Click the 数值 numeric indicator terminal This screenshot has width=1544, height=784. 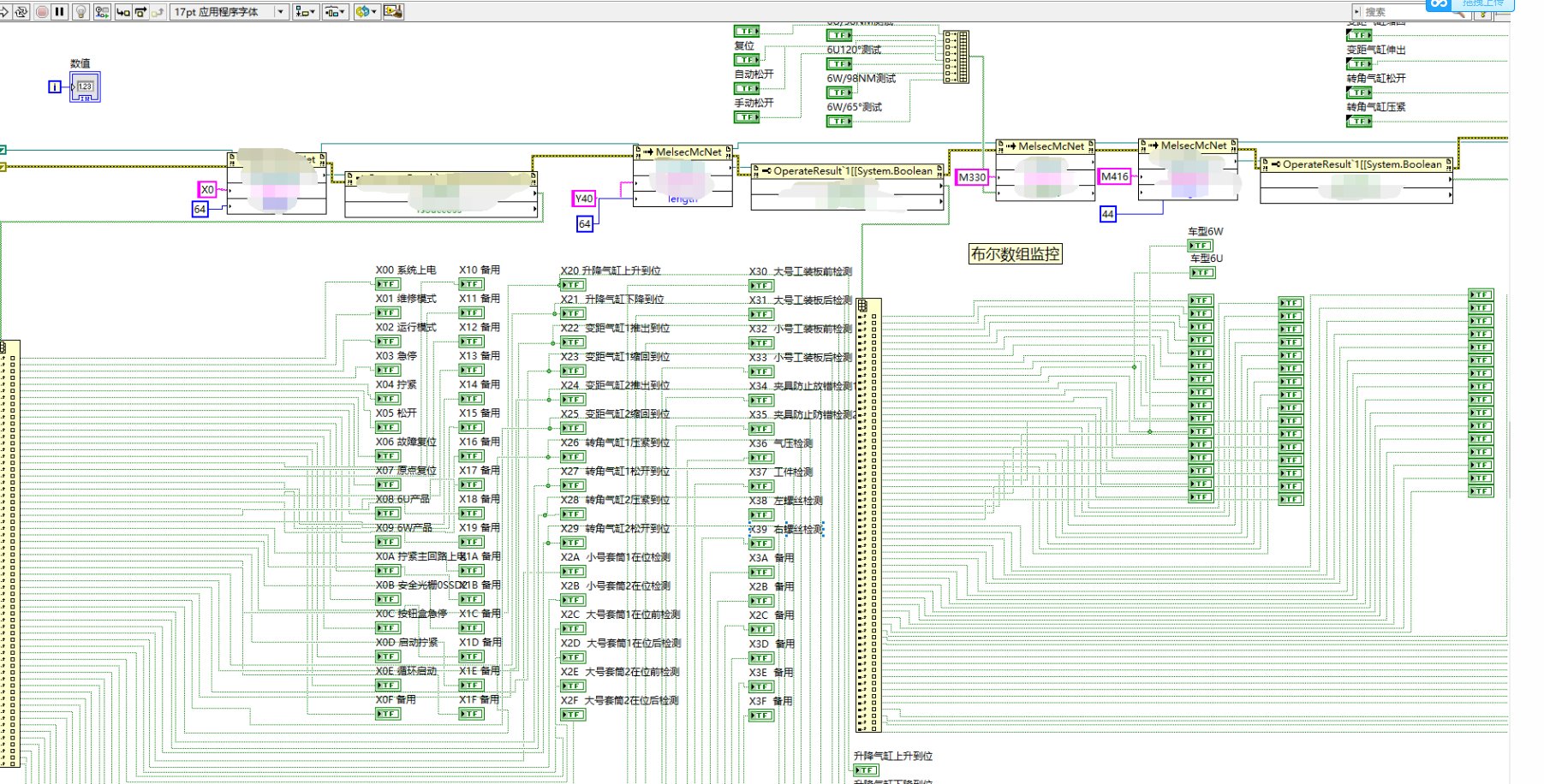tap(85, 86)
